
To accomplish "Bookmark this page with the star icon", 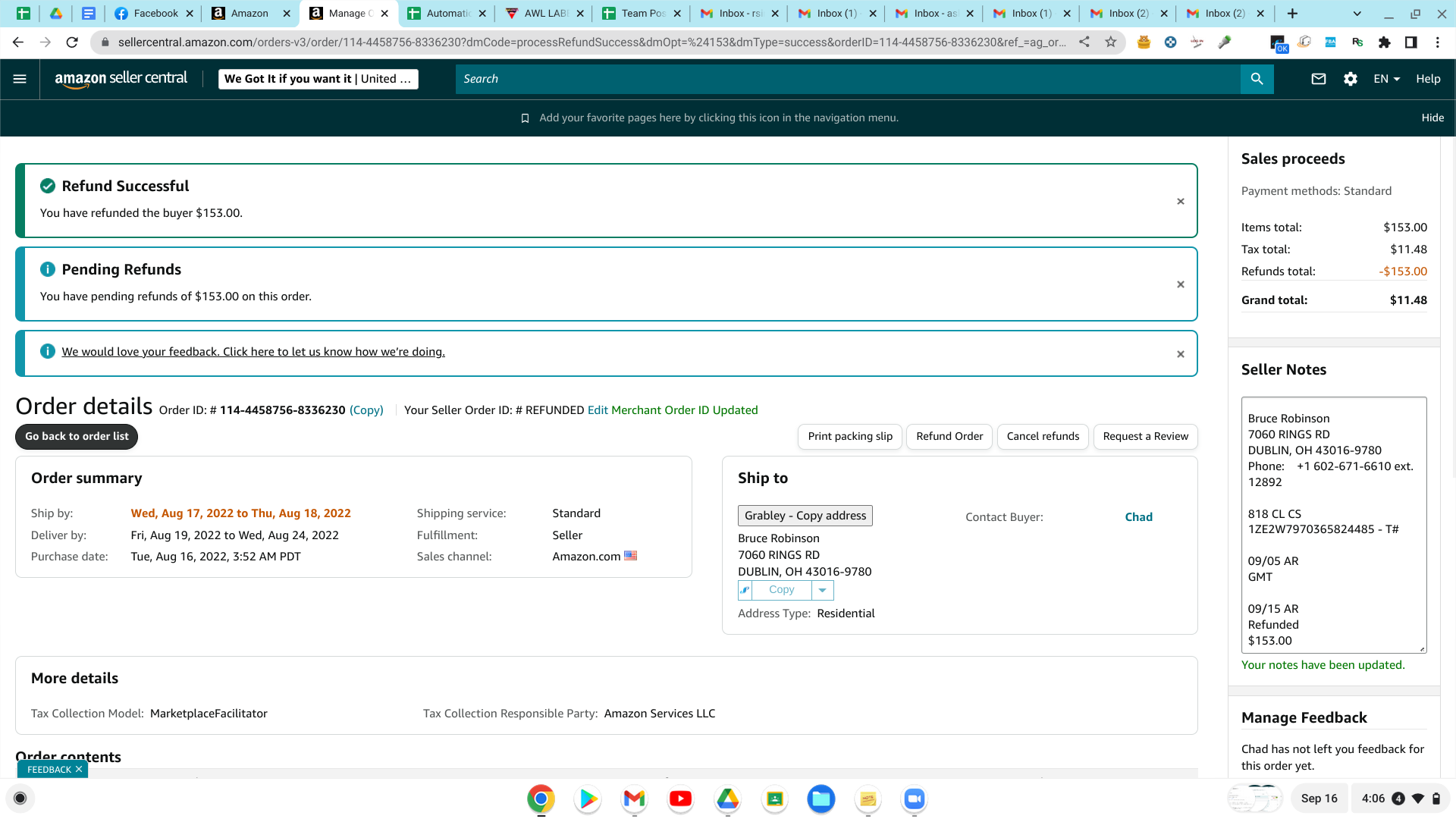I will [1111, 42].
